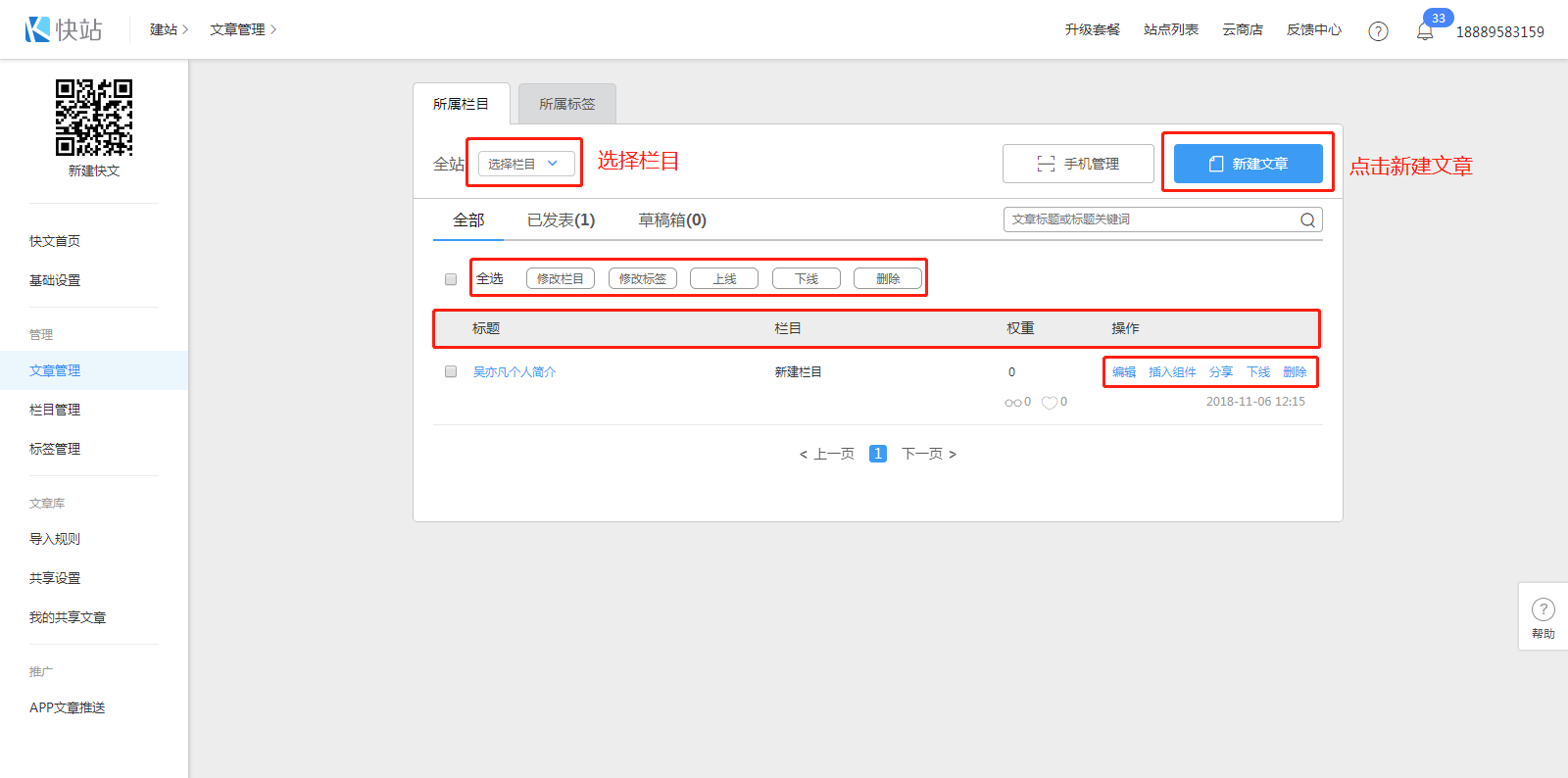The image size is (1568, 778).
Task: Open 栏目管理 in the sidebar
Action: coord(55,410)
